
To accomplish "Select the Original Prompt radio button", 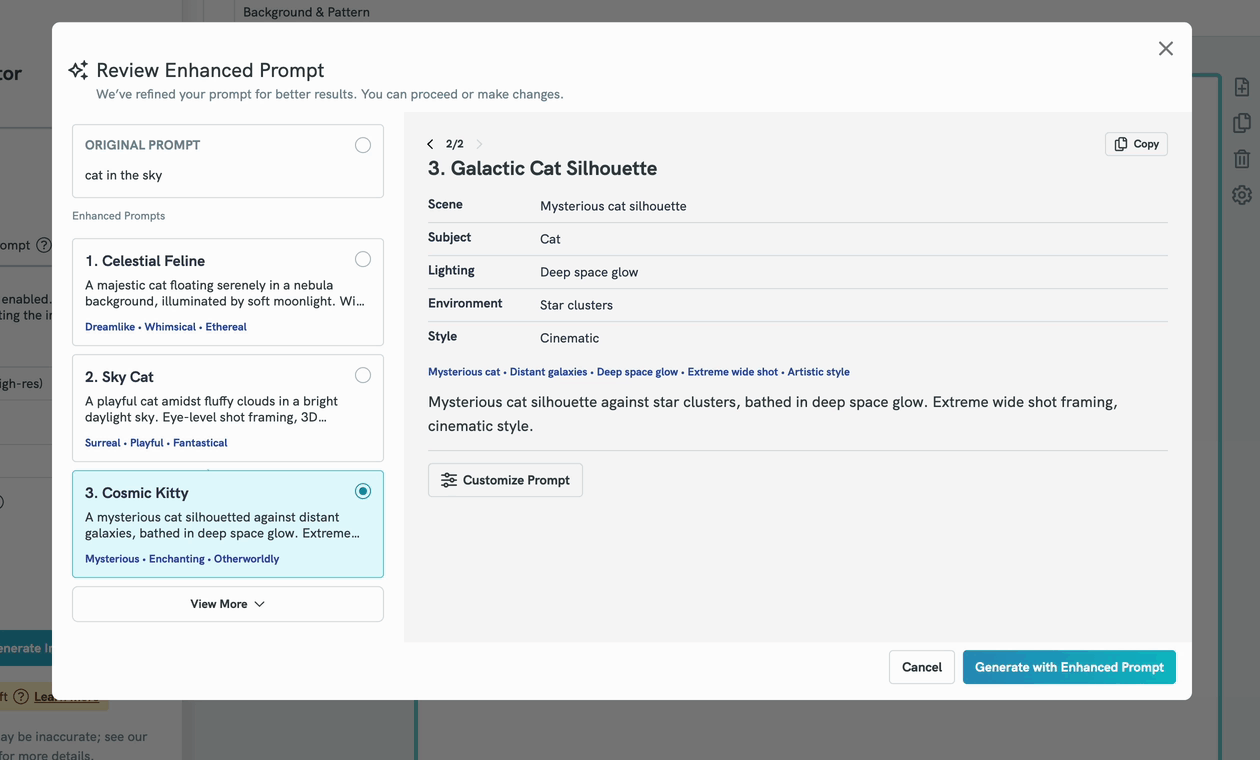I will (x=363, y=145).
